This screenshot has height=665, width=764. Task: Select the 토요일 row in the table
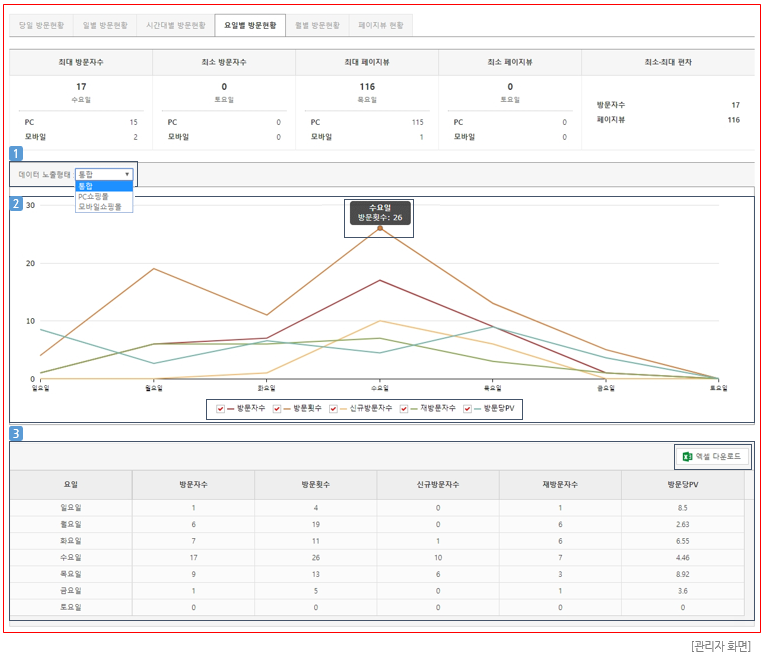click(x=377, y=607)
